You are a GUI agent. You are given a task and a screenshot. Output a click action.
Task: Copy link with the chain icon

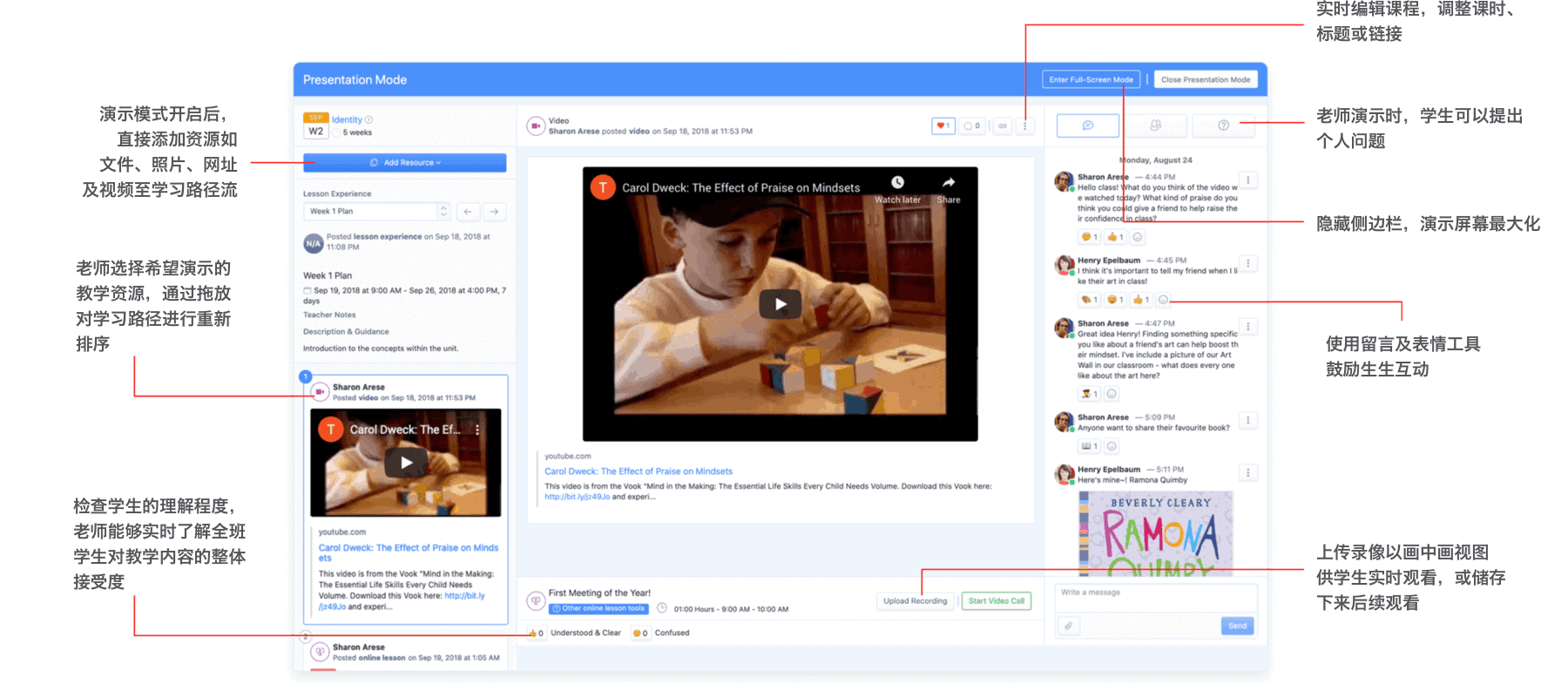click(x=1003, y=126)
